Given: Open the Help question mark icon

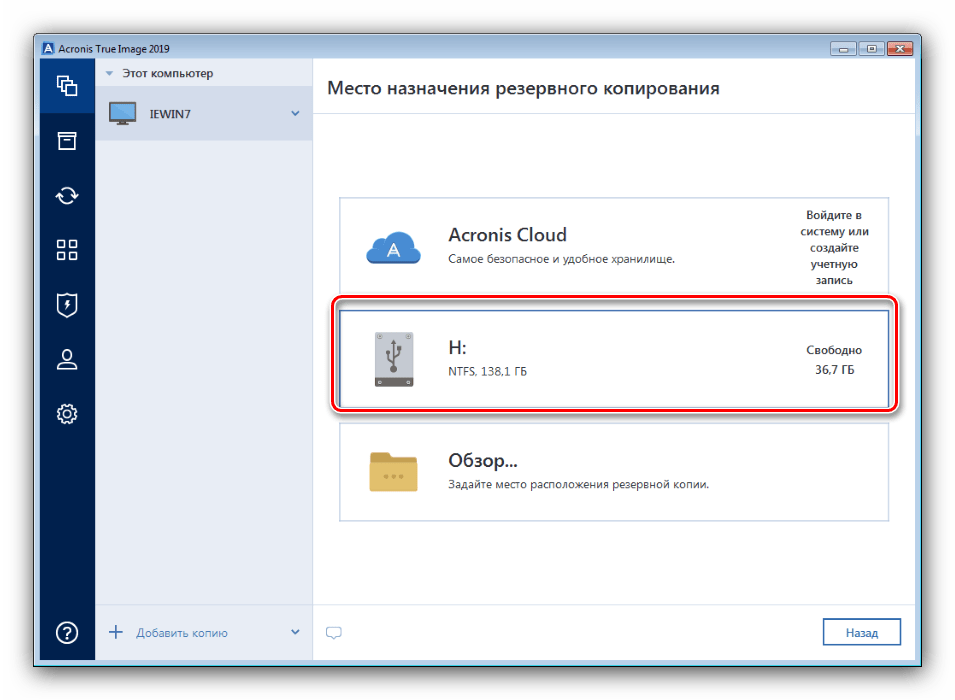Looking at the screenshot, I should click(67, 632).
